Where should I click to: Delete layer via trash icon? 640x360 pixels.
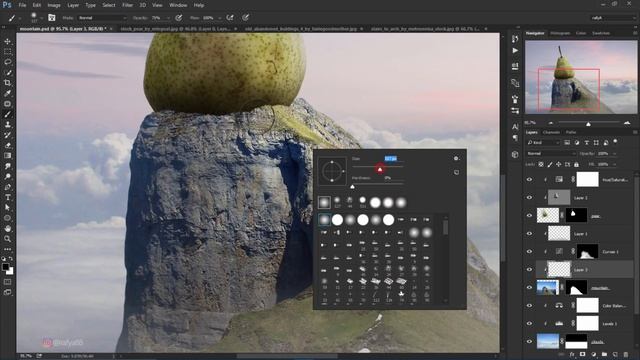pyautogui.click(x=626, y=355)
